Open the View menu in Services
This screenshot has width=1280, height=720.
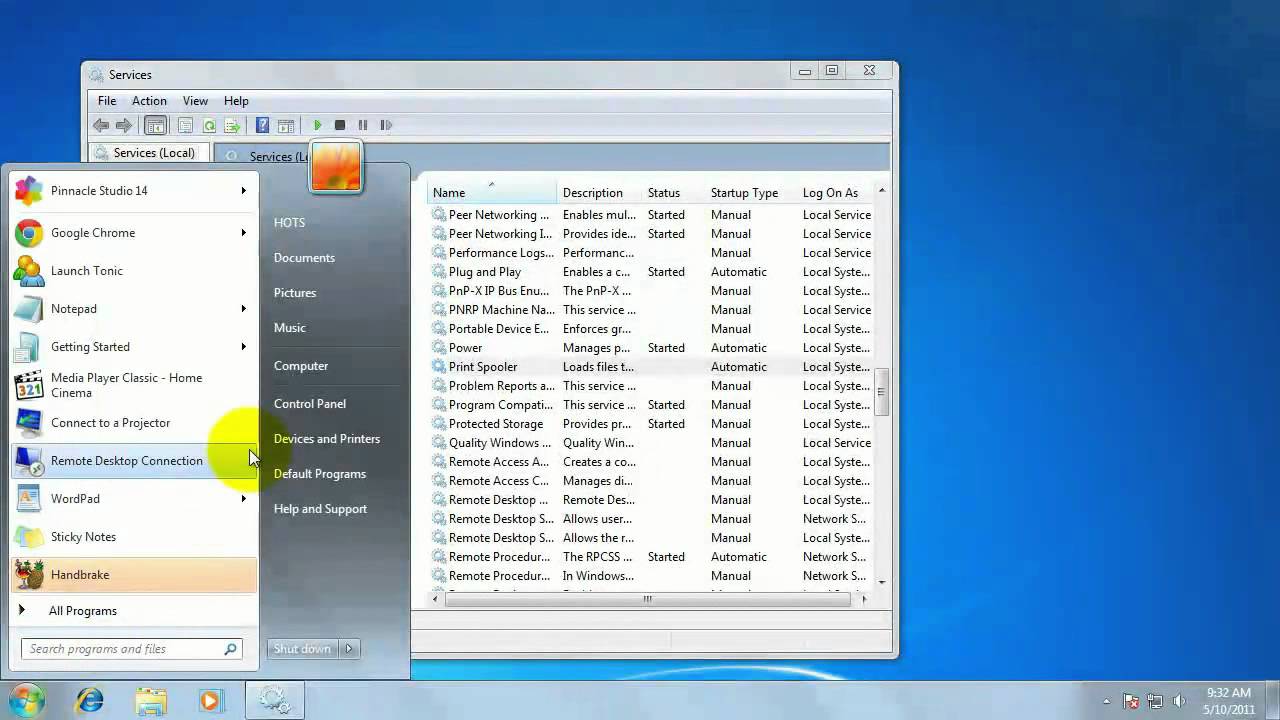(195, 101)
